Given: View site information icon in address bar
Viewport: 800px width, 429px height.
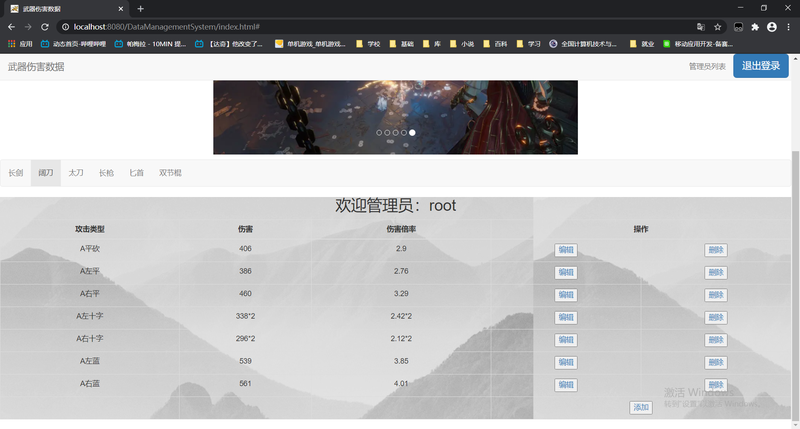Looking at the screenshot, I should [x=65, y=27].
